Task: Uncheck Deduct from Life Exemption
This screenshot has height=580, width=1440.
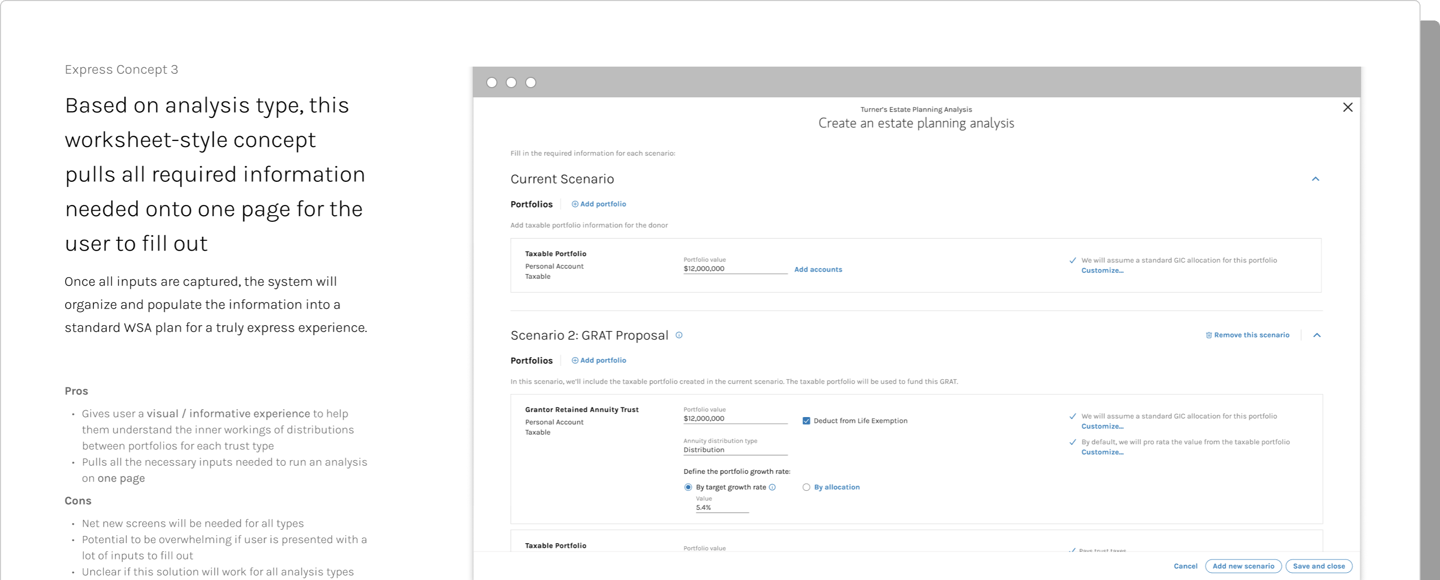Action: [x=807, y=420]
